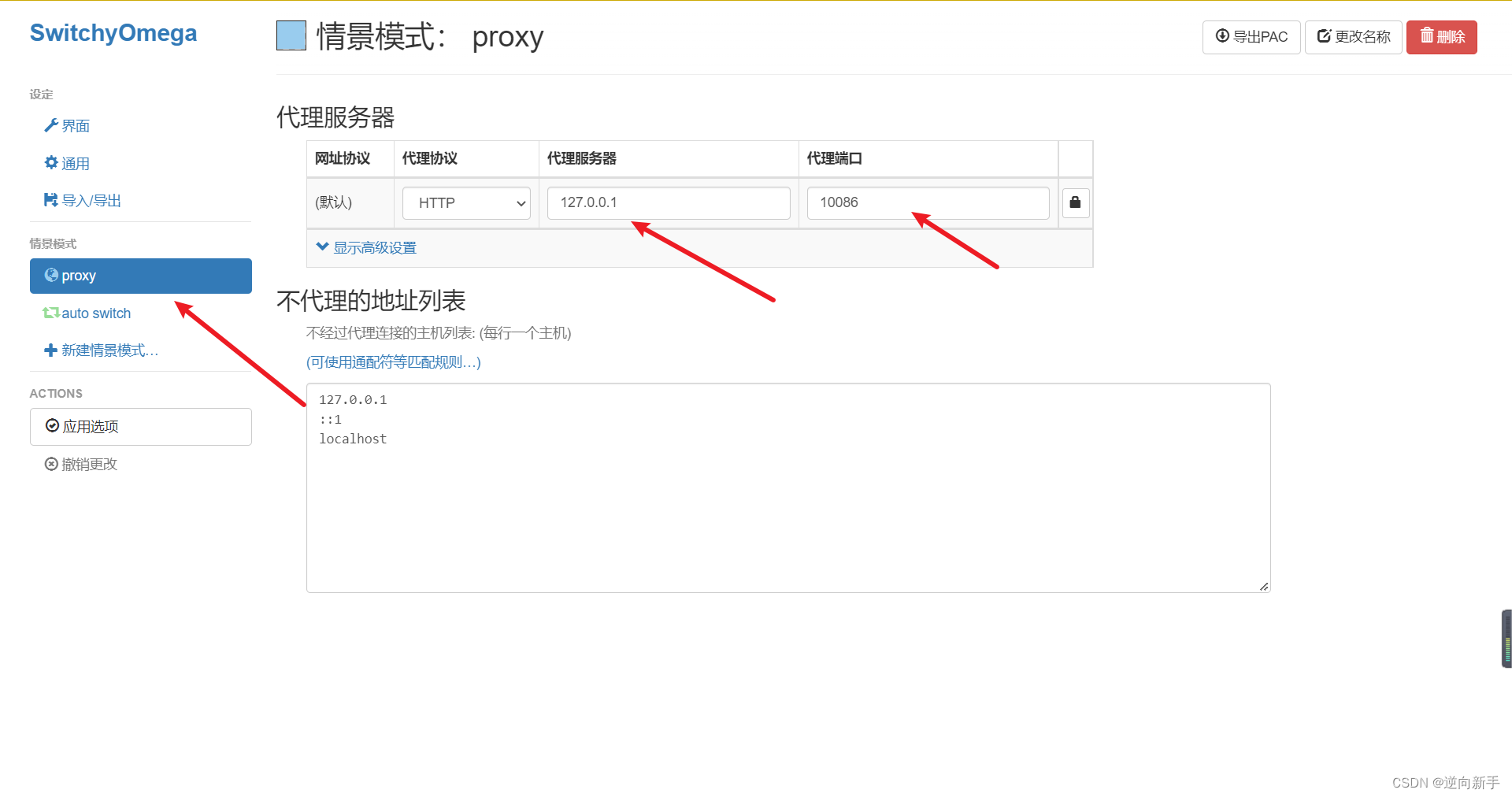Click the 不经过代理连接的主机列表 description text
Screen dimensions: 1512x797
point(439,333)
